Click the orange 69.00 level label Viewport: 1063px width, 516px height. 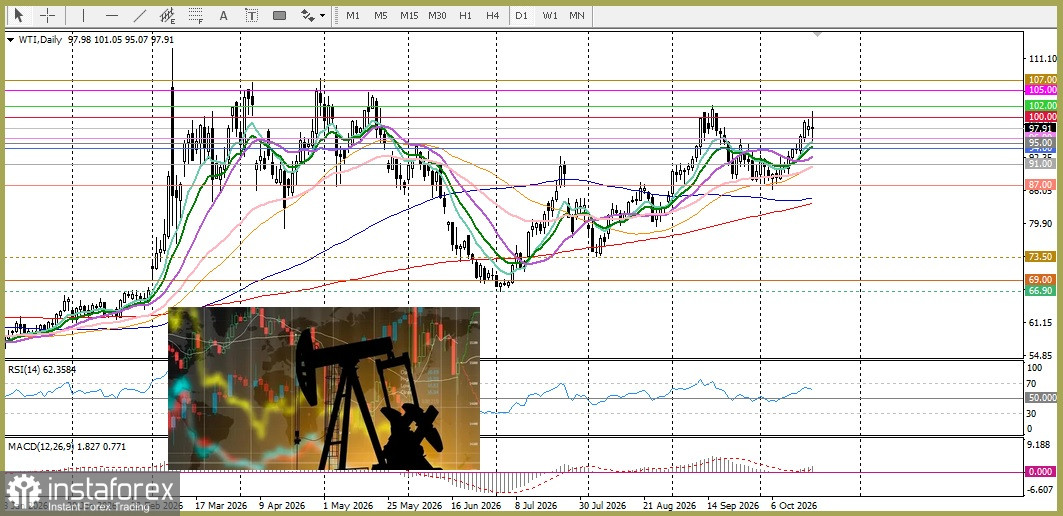point(1041,279)
